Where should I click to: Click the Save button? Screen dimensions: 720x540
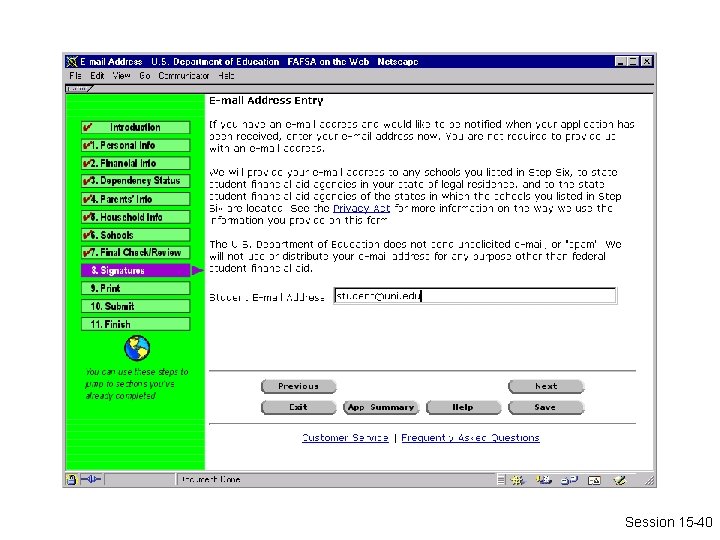(x=546, y=407)
